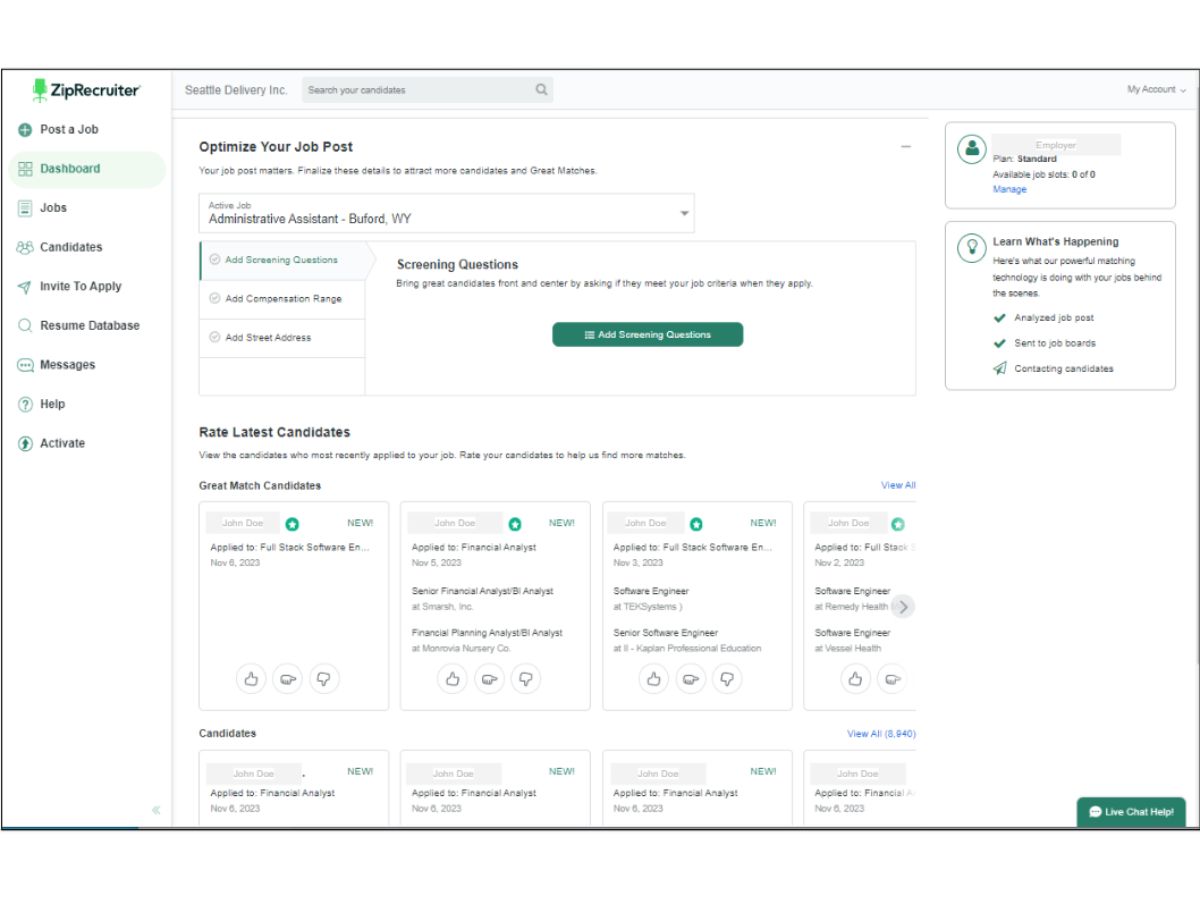Click Senior Software Engineer text
The height and width of the screenshot is (900, 1200).
coord(665,633)
